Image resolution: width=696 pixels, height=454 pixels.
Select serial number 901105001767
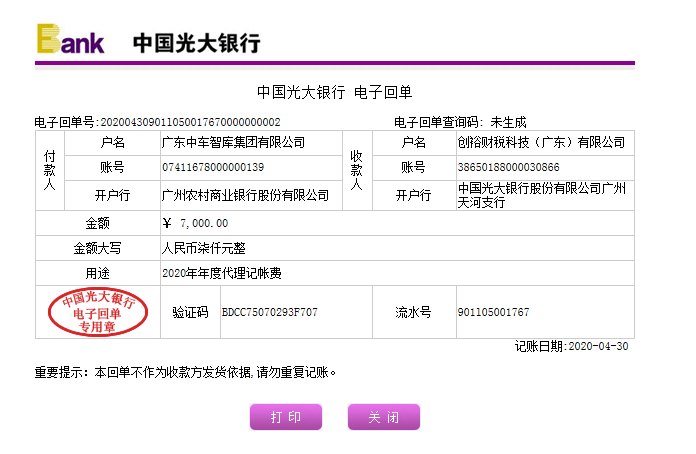point(494,312)
